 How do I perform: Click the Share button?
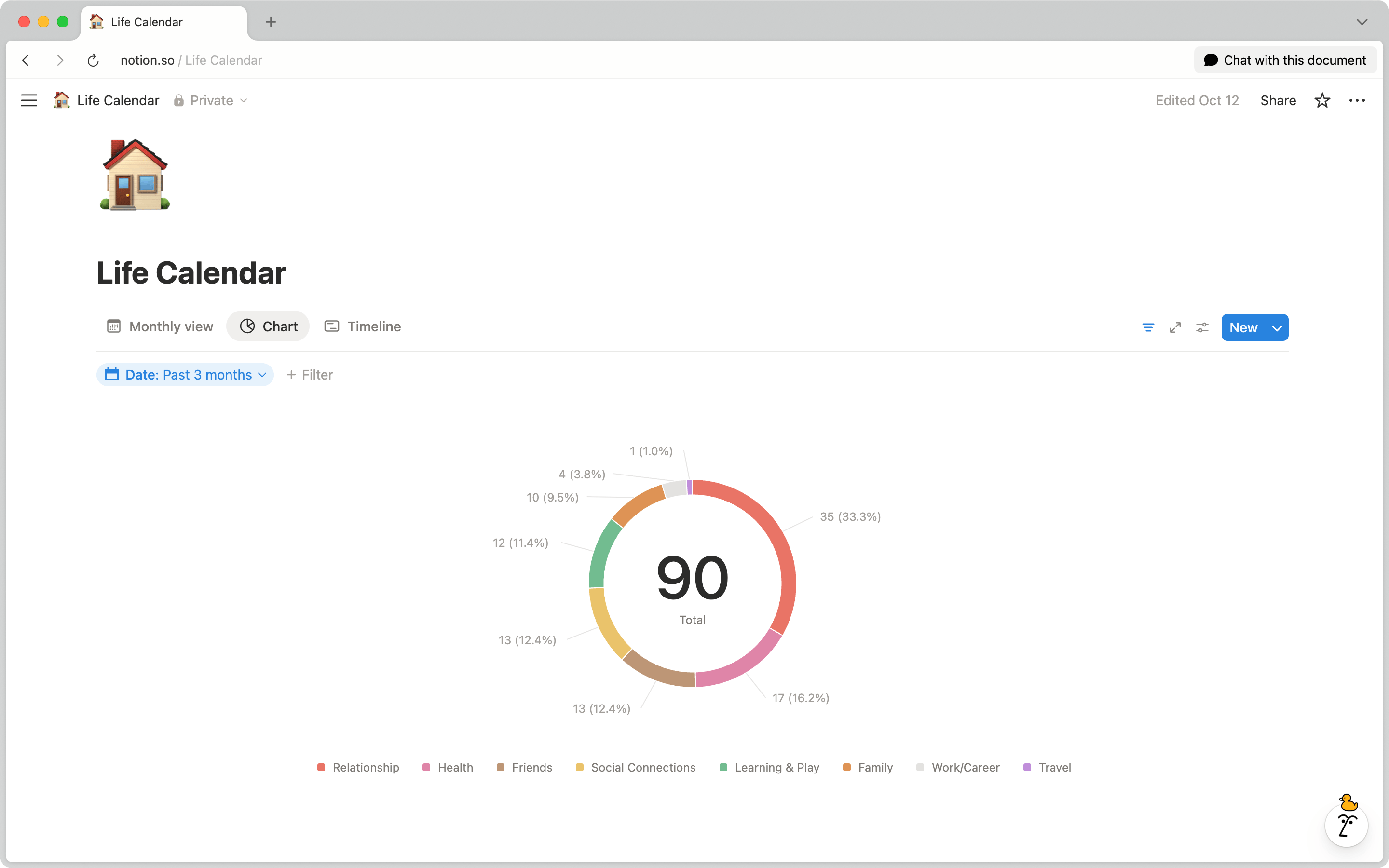1278,100
